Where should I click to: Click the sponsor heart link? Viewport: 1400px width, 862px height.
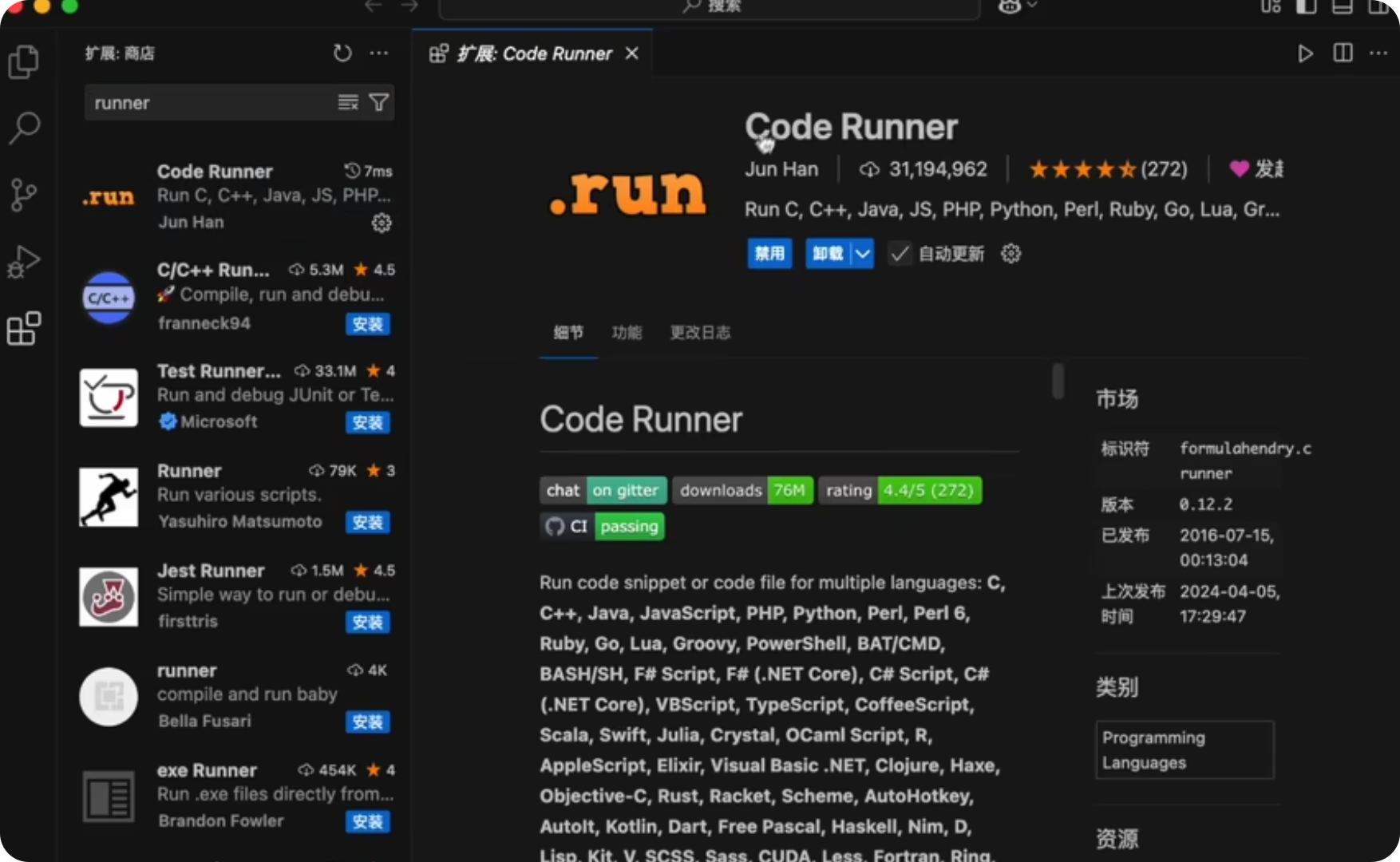point(1256,169)
